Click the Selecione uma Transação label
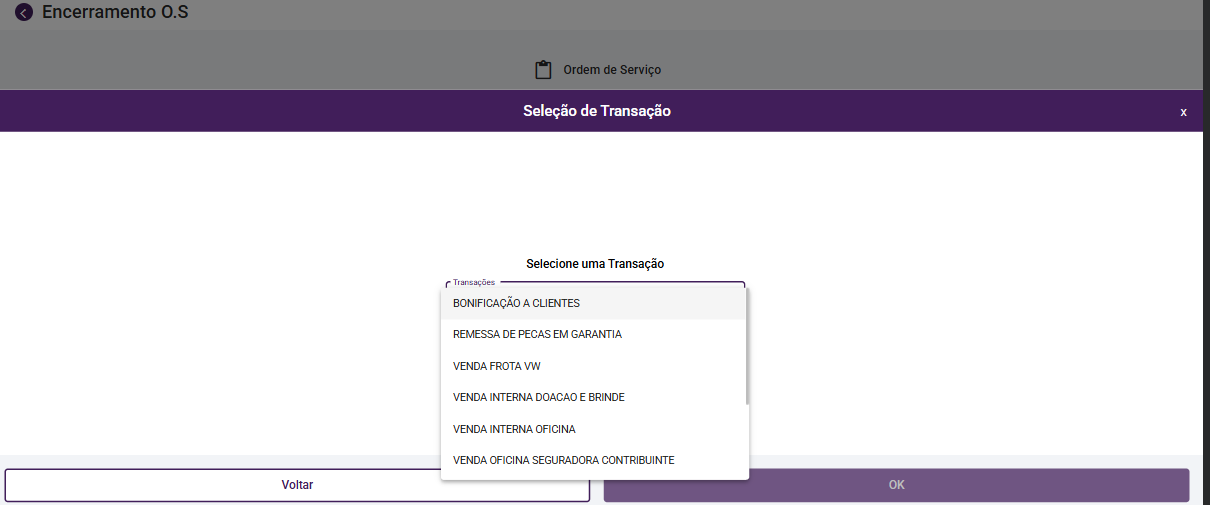 click(595, 264)
